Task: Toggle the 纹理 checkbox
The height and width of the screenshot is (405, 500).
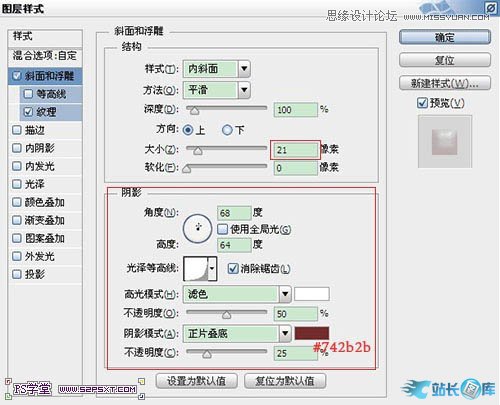Action: [28, 112]
